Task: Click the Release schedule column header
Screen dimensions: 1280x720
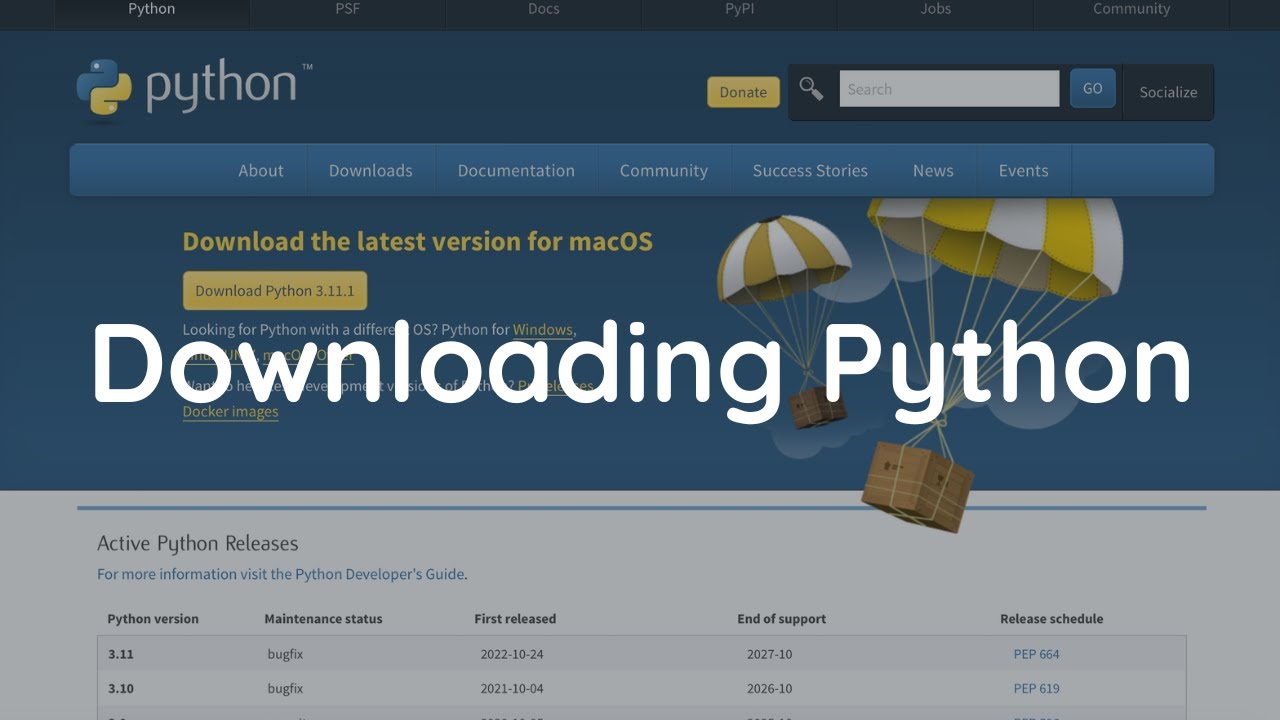Action: pyautogui.click(x=1052, y=619)
